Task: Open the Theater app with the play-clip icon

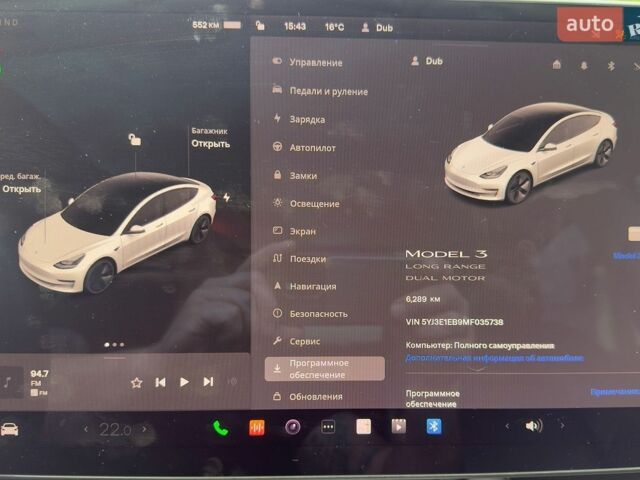Action: (399, 427)
